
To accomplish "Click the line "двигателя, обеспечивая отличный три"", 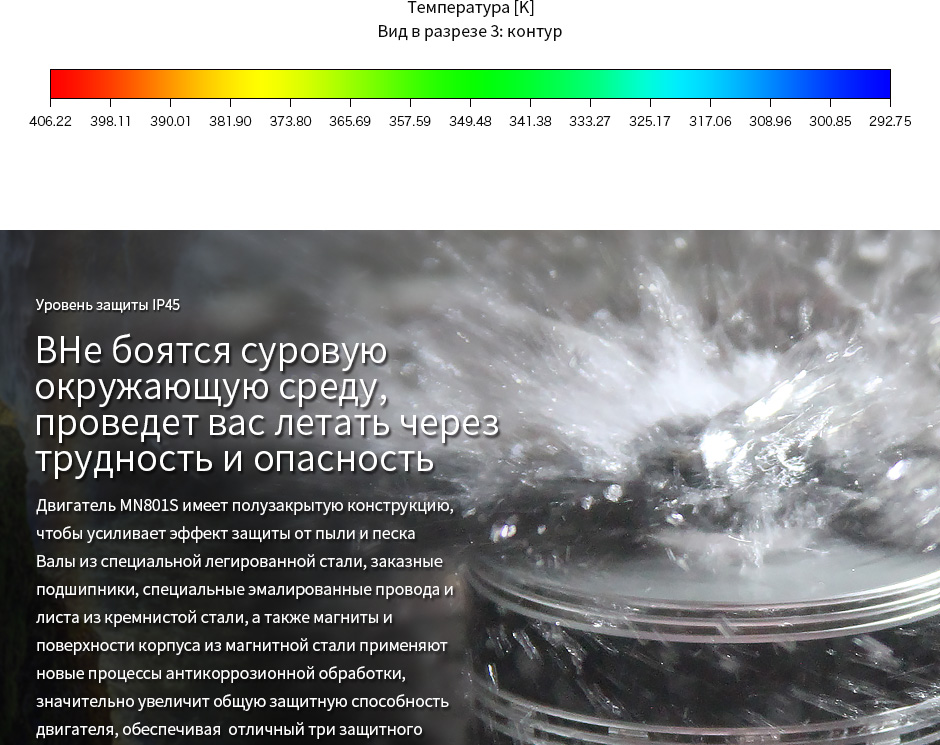I will click(230, 729).
